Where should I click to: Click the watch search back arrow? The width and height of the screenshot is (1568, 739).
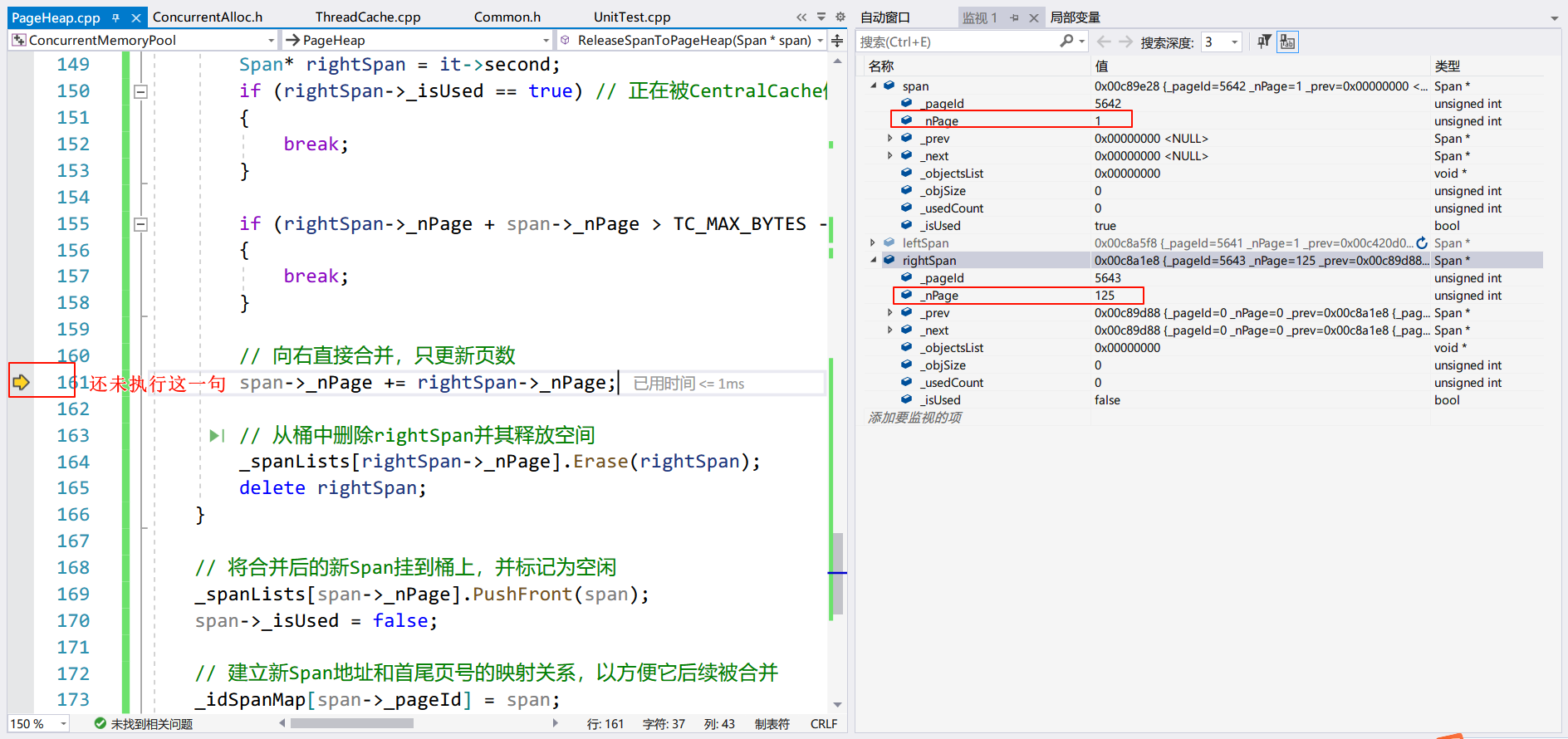[x=1104, y=42]
